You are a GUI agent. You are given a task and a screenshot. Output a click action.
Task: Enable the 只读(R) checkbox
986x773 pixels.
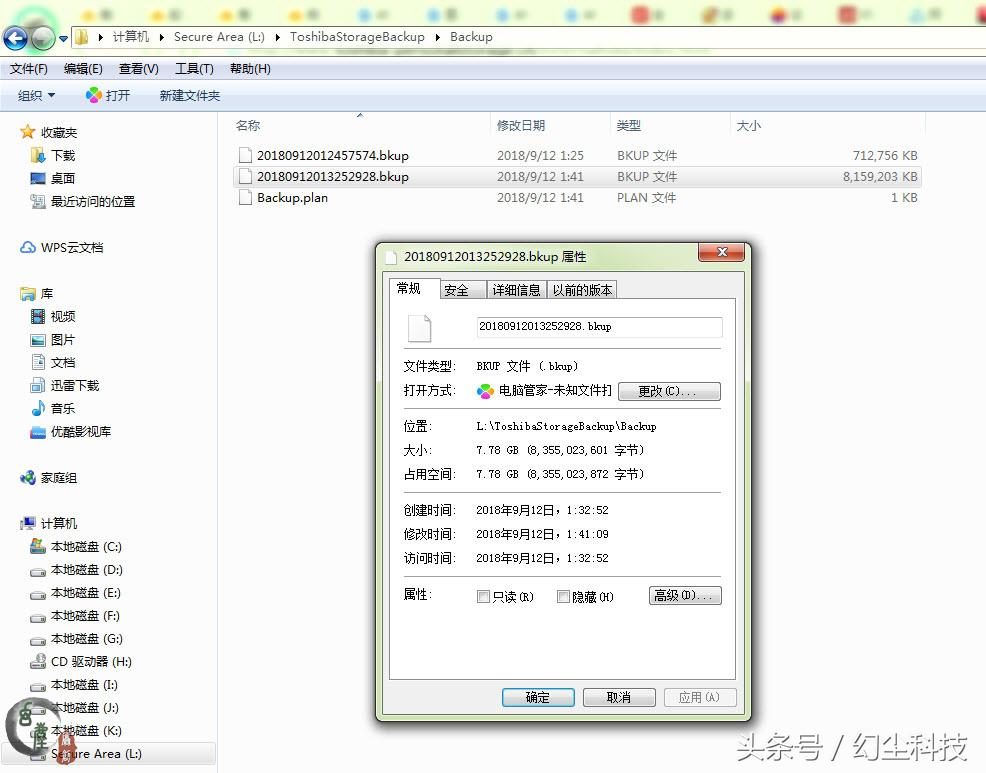tap(483, 595)
